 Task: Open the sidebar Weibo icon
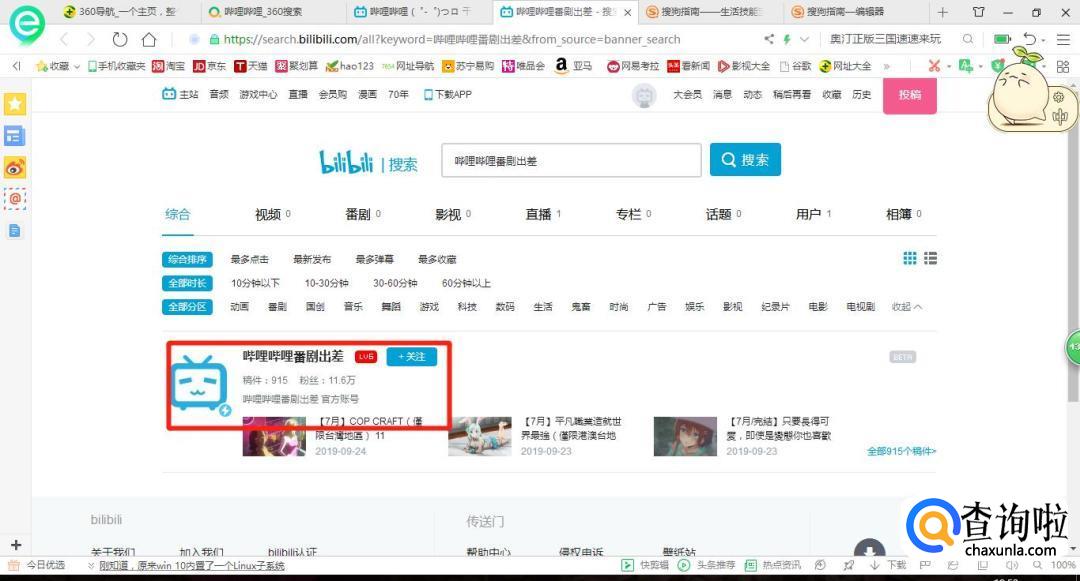[x=14, y=167]
